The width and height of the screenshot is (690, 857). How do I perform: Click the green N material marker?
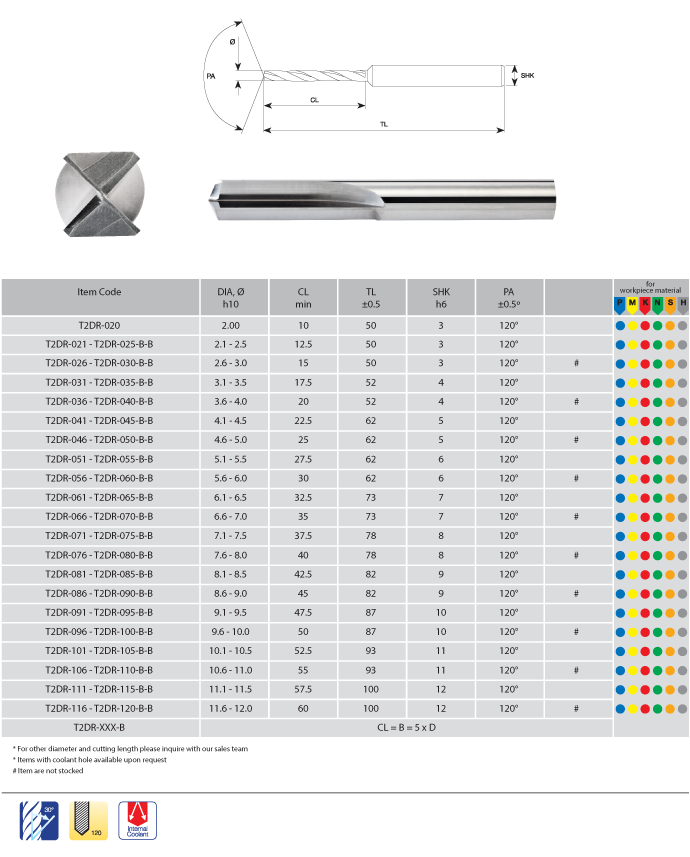[x=658, y=303]
